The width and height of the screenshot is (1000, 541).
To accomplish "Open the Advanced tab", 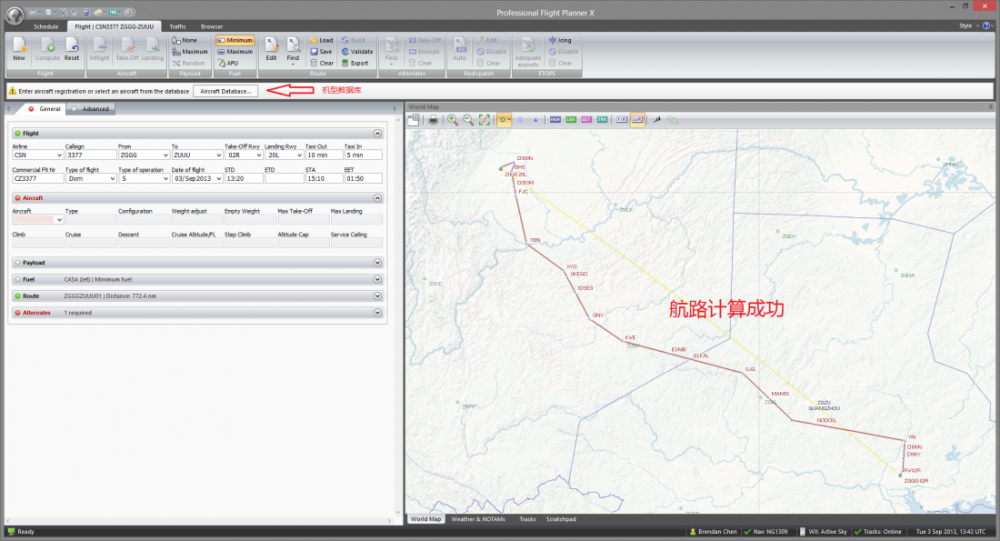I will pyautogui.click(x=91, y=109).
